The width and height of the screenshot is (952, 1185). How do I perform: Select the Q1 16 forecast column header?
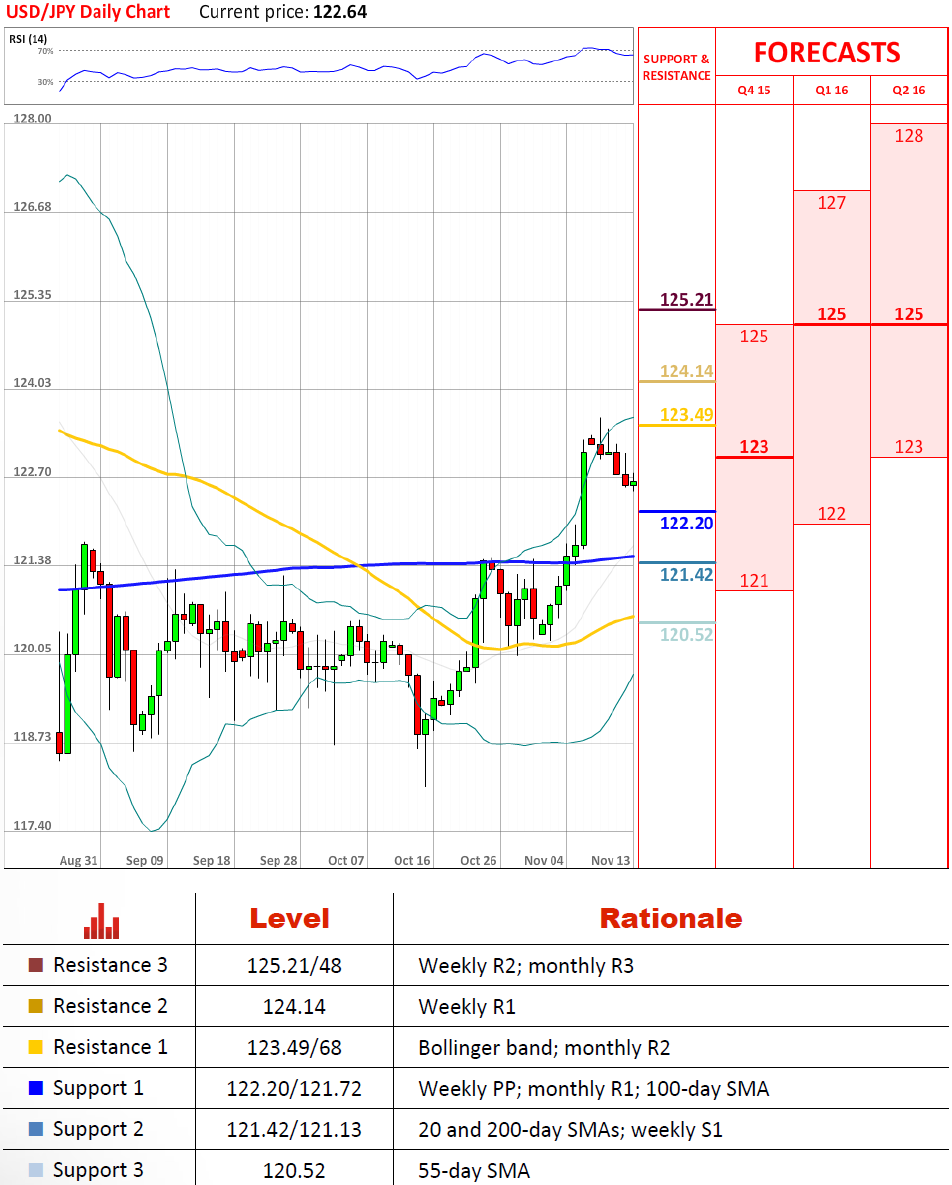pos(832,90)
